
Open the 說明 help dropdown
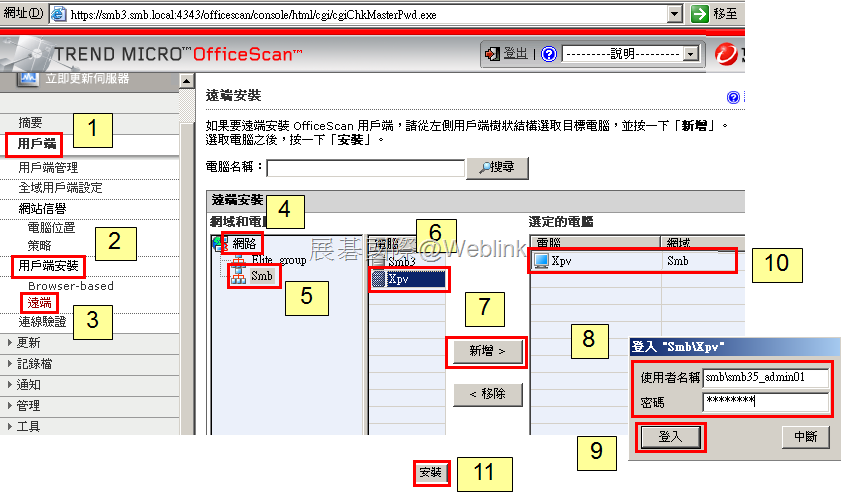click(630, 54)
